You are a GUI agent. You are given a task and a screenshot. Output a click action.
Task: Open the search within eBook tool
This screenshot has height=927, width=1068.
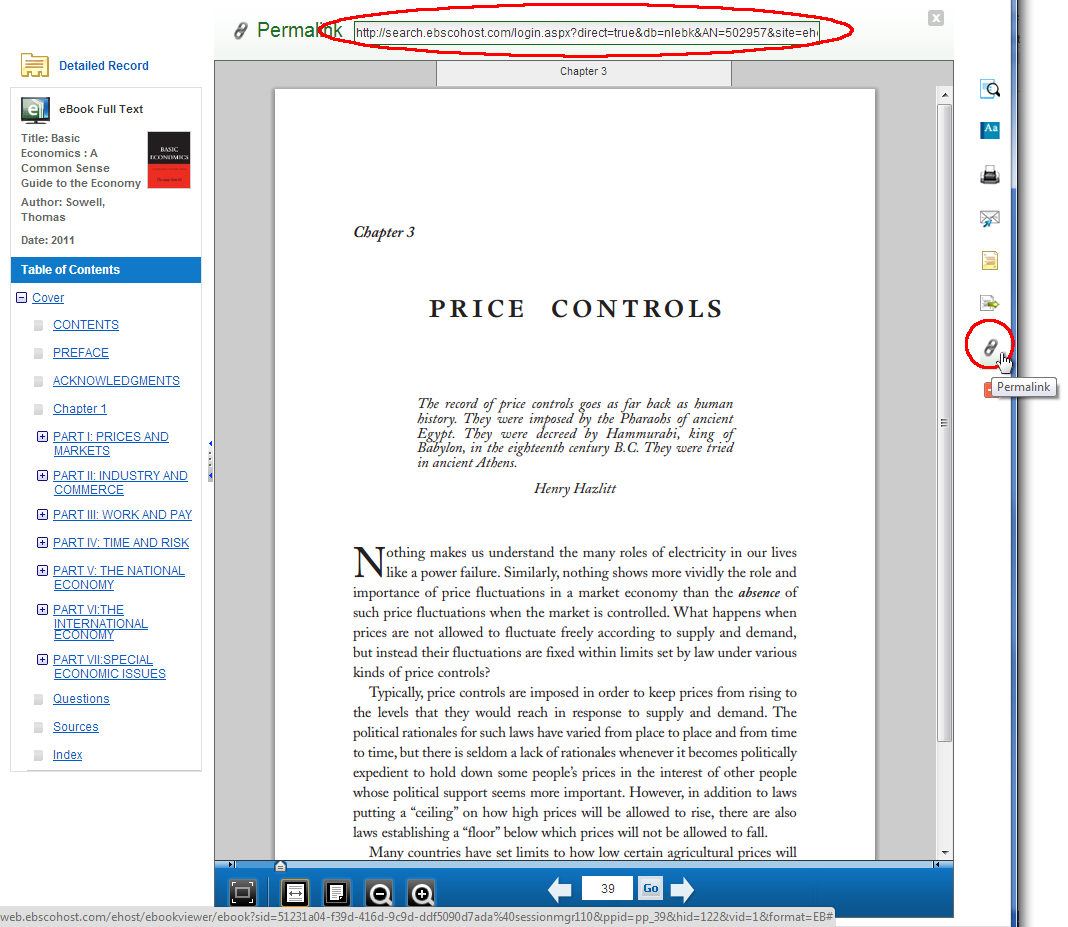pos(990,89)
